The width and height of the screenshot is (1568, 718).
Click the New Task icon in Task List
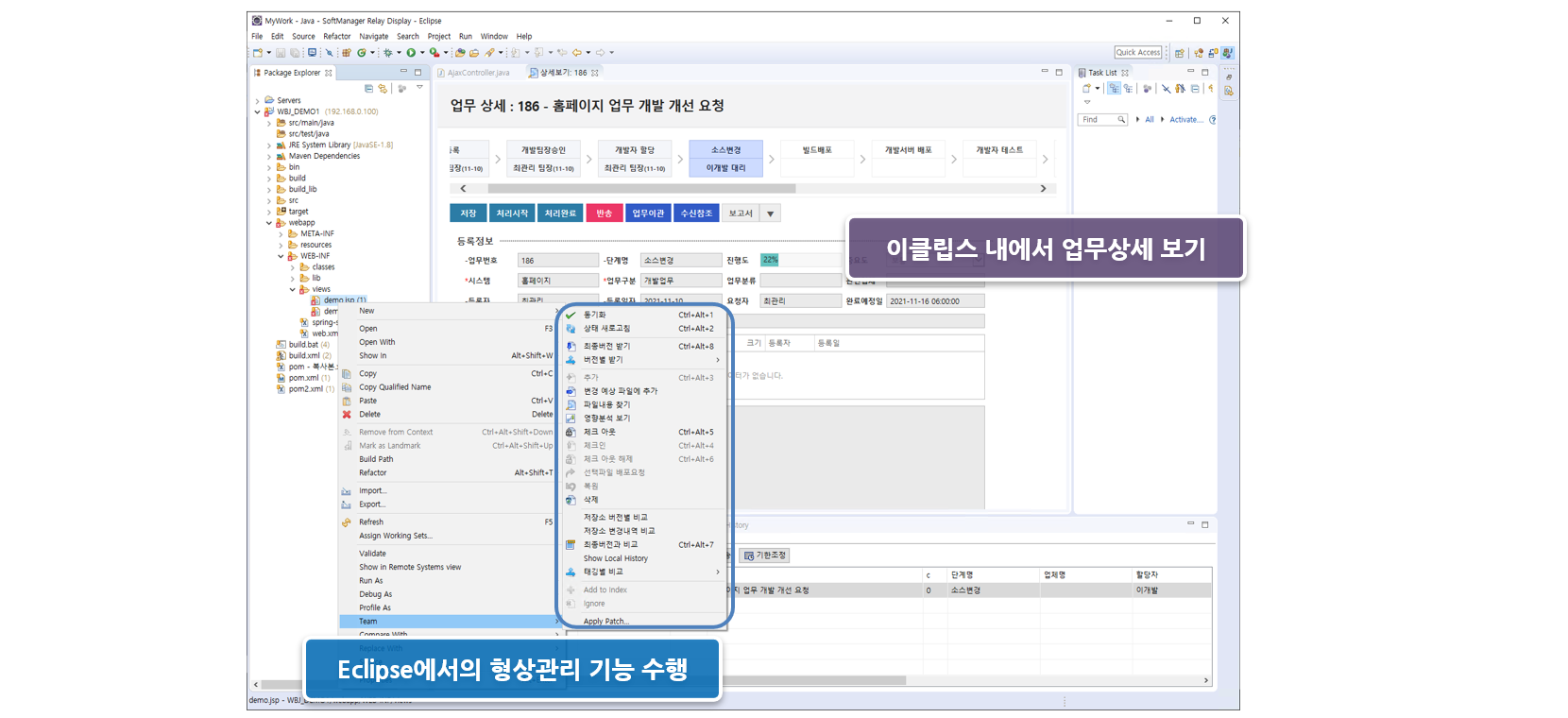pos(1086,89)
